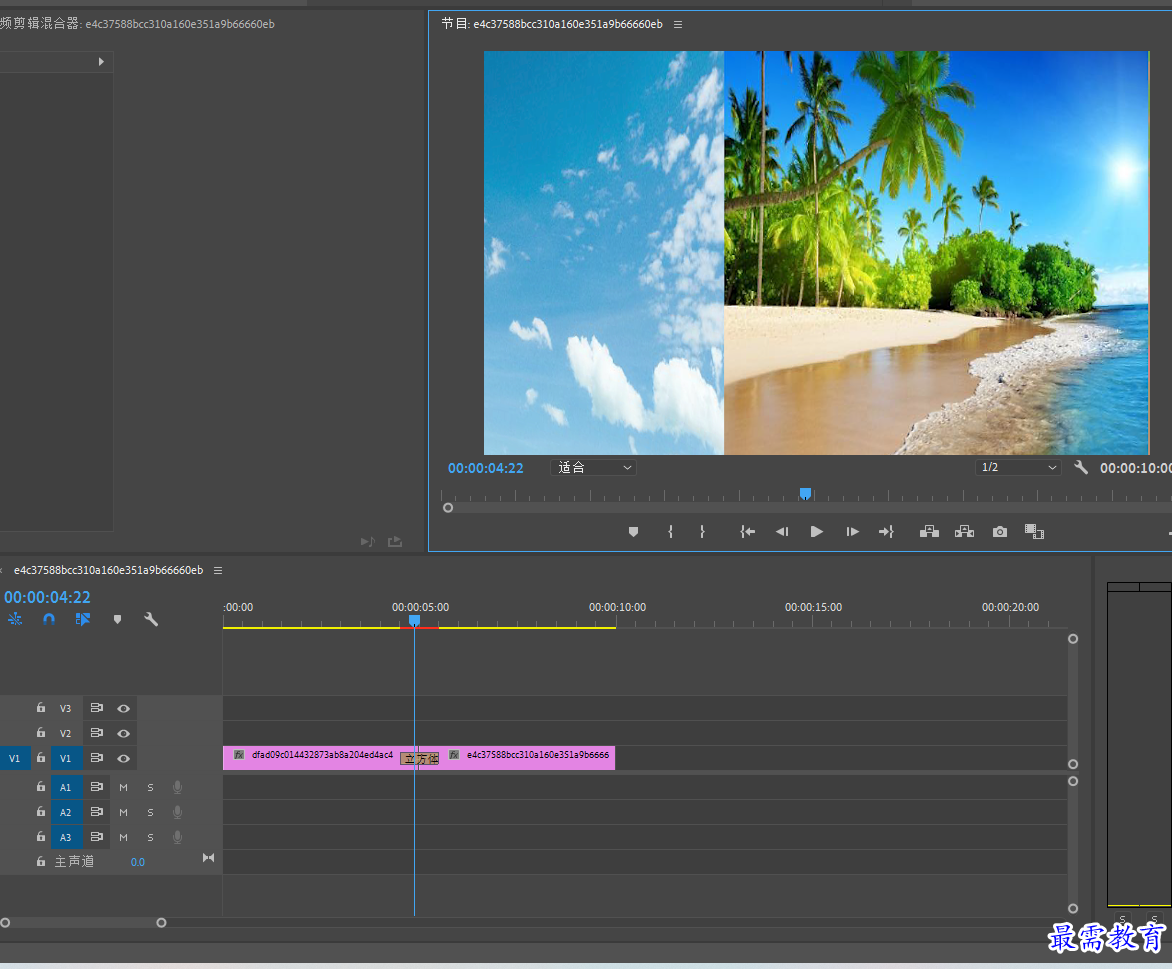The width and height of the screenshot is (1172, 969).
Task: Open Program monitor settings wrench
Action: click(x=1081, y=467)
